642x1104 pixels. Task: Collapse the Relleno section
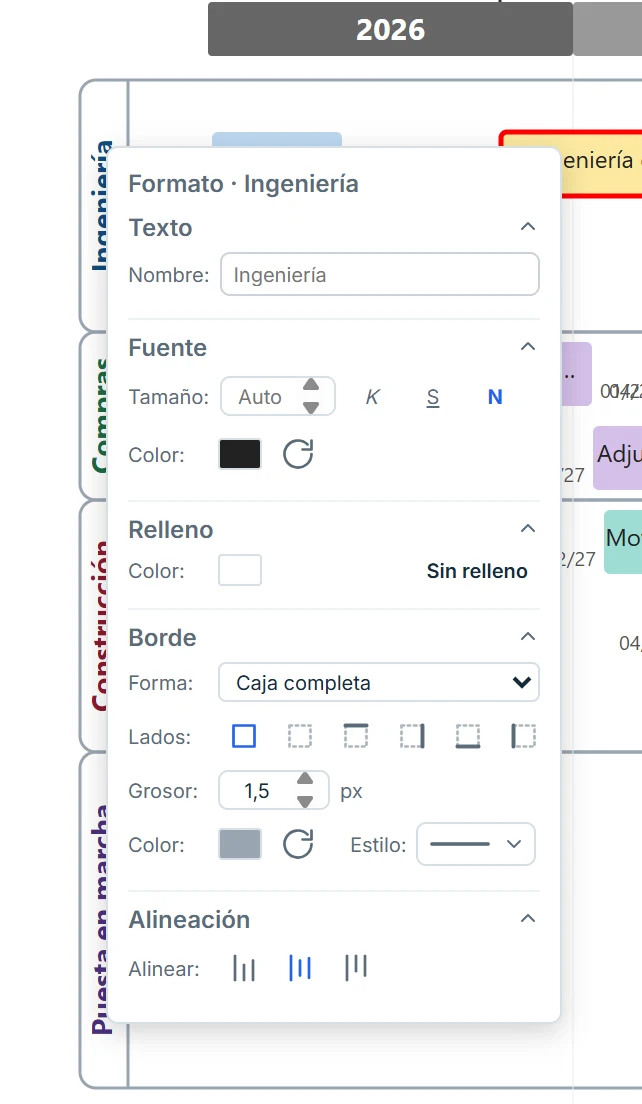(x=527, y=529)
